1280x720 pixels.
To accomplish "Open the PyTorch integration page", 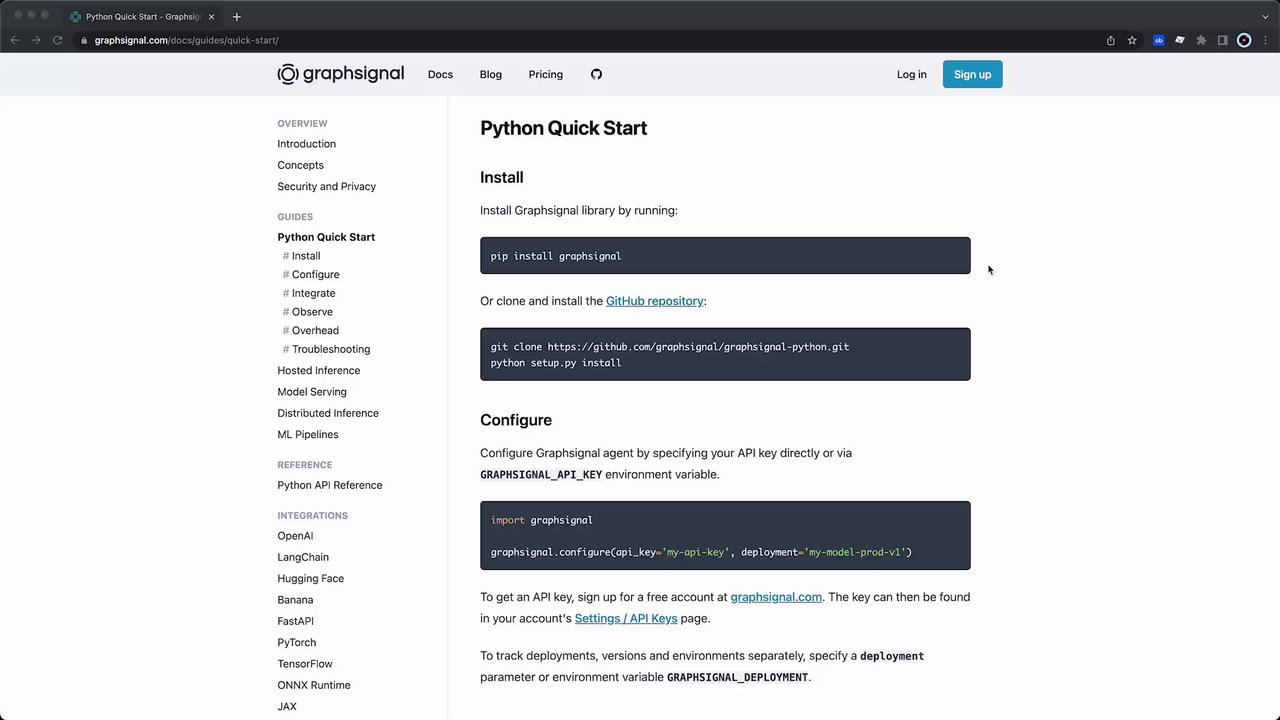I will click(296, 642).
